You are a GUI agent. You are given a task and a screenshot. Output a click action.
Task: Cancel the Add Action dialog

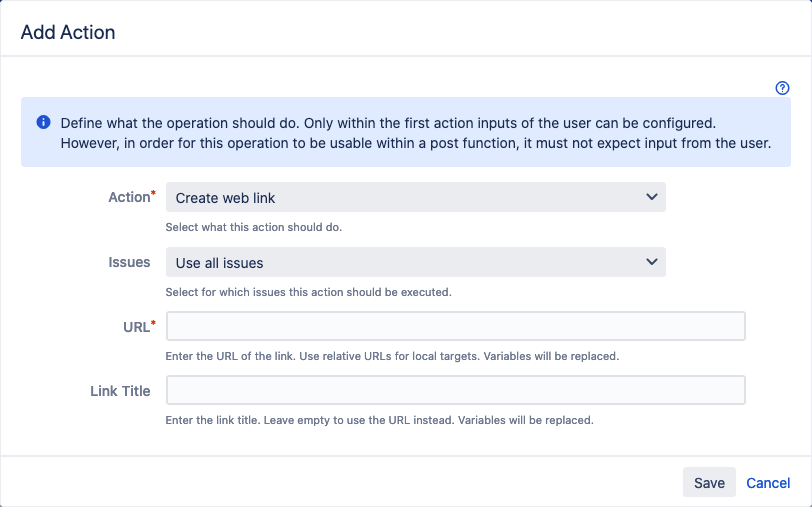click(x=767, y=483)
